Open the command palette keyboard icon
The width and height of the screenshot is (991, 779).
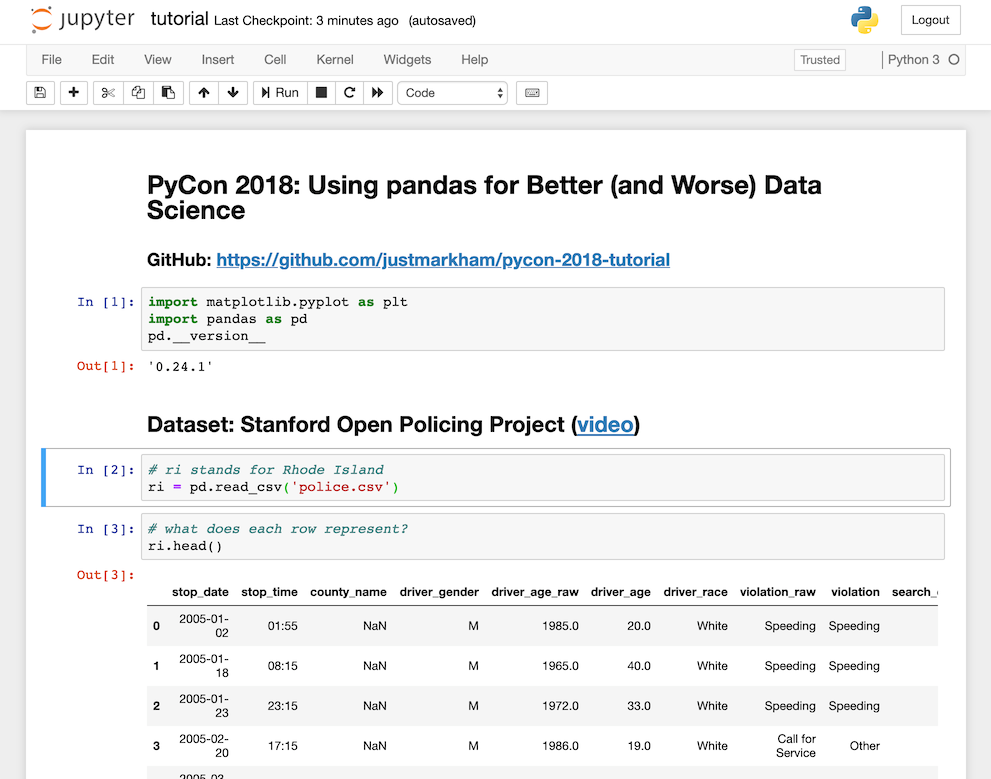coord(531,92)
